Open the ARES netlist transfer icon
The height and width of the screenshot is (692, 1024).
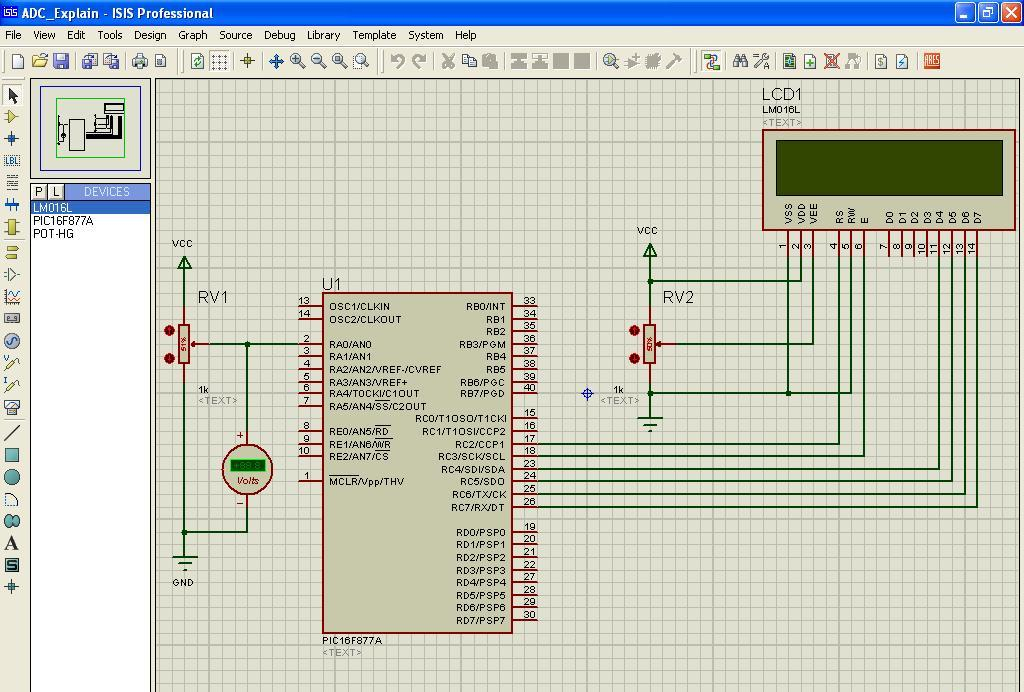point(932,61)
